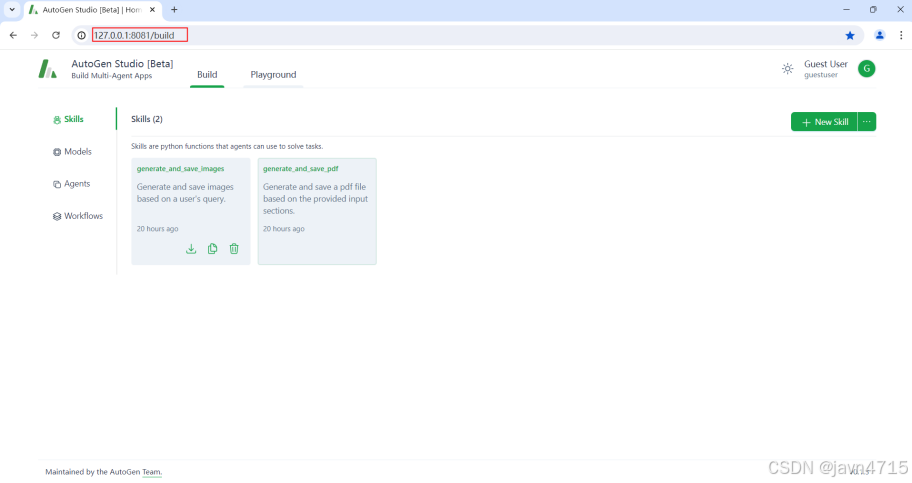Image resolution: width=912 pixels, height=483 pixels.
Task: Click 20 hours ago under generate_and_save_pdf
Action: [x=284, y=229]
